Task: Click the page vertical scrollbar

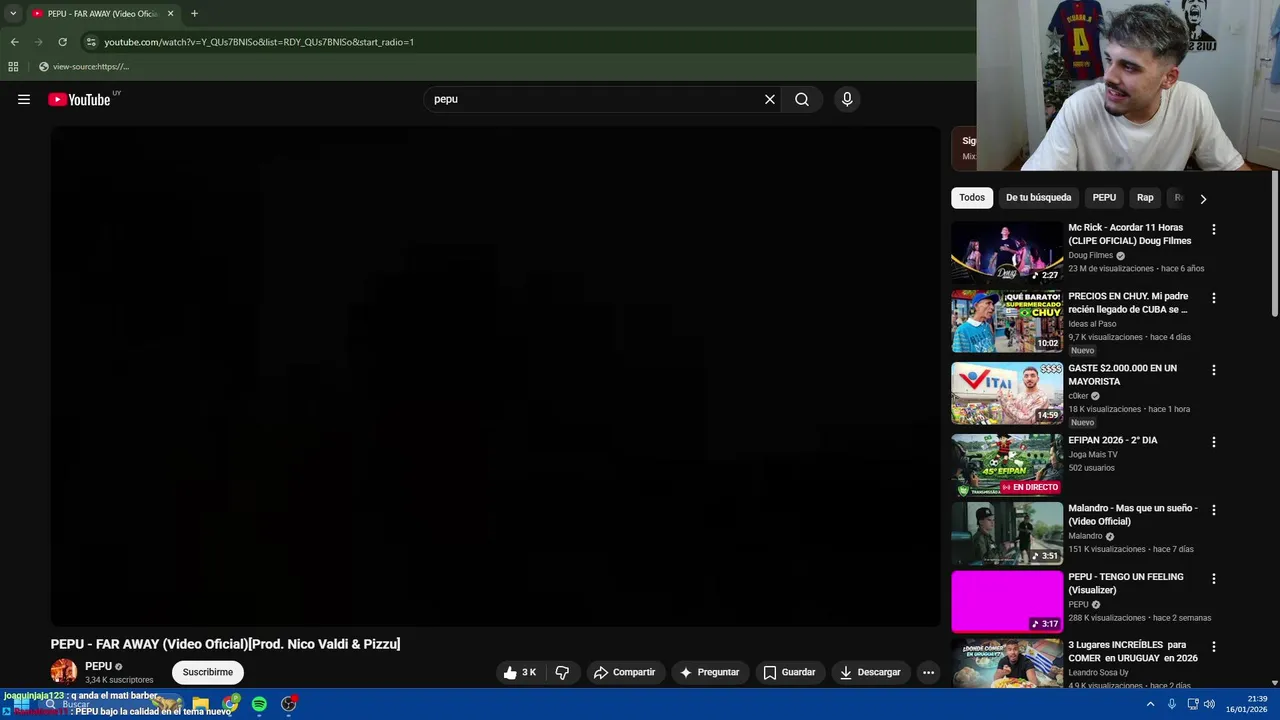Action: click(1275, 245)
